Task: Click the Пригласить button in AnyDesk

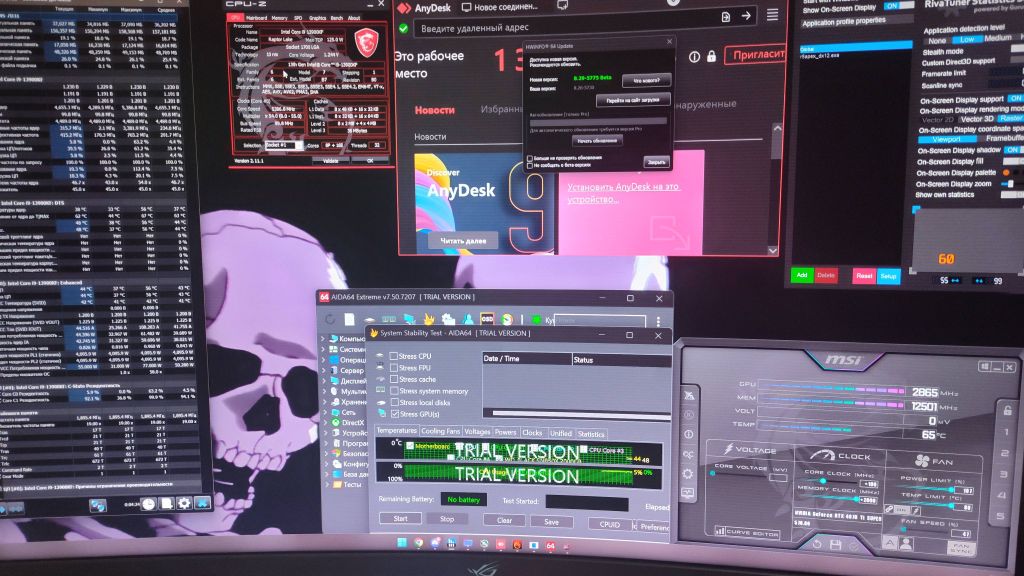Action: coord(755,55)
